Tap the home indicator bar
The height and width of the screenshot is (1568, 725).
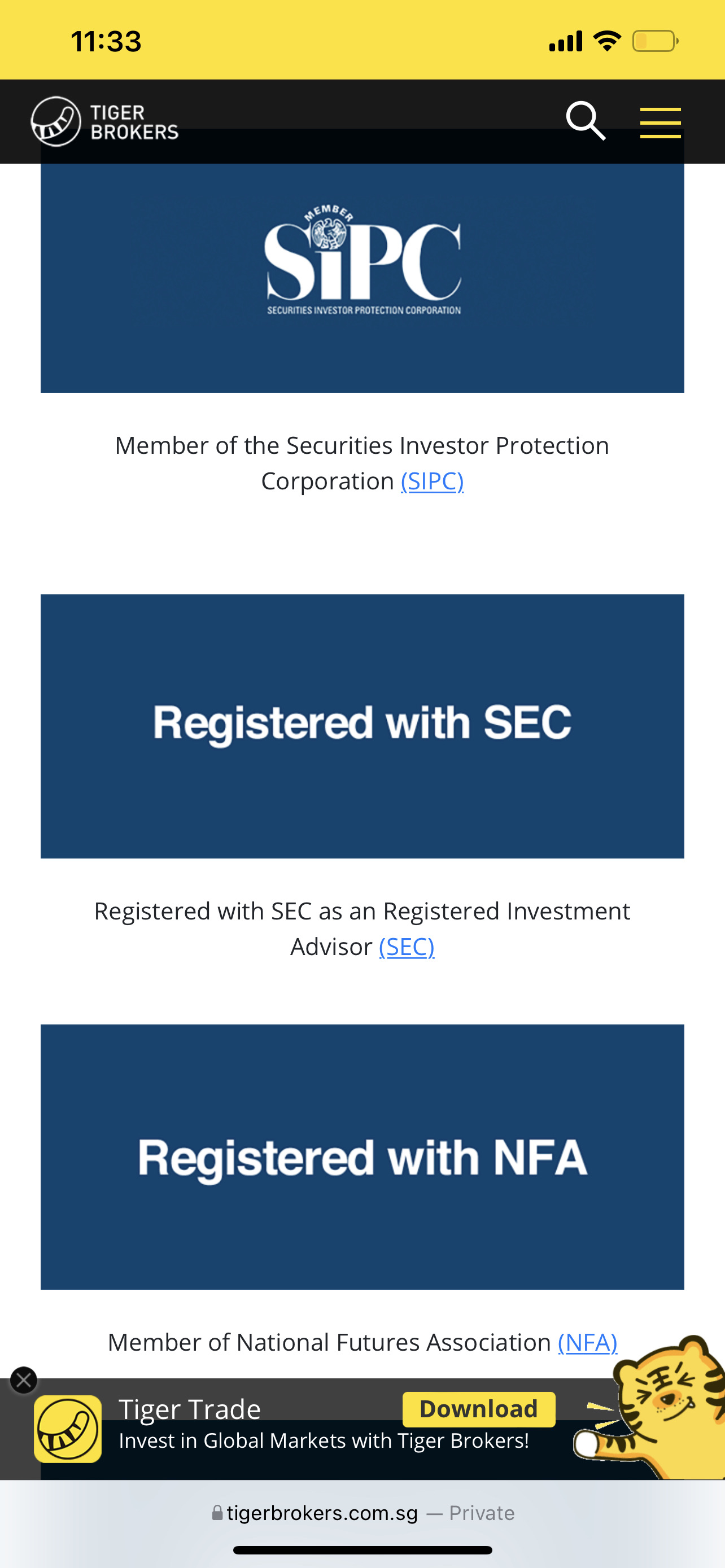pyautogui.click(x=362, y=1550)
